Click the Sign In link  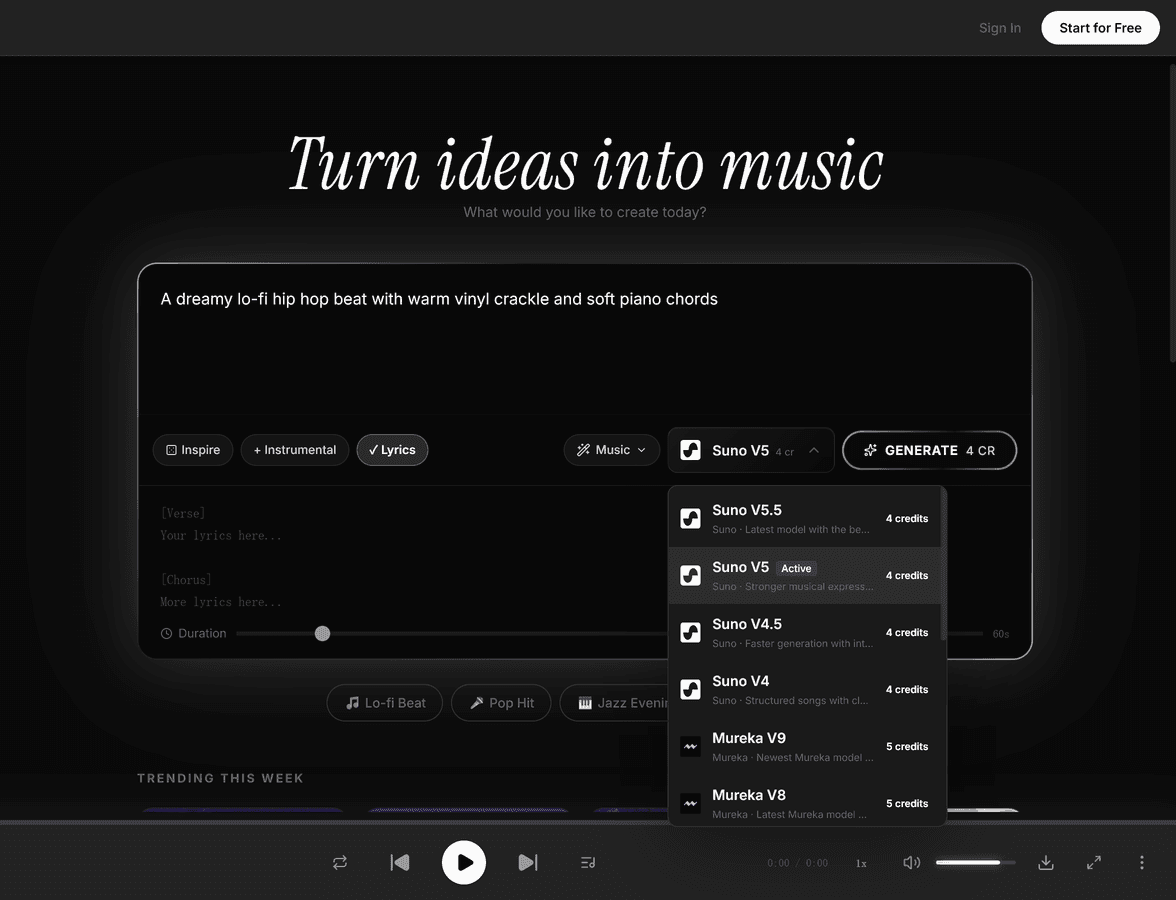point(1000,28)
